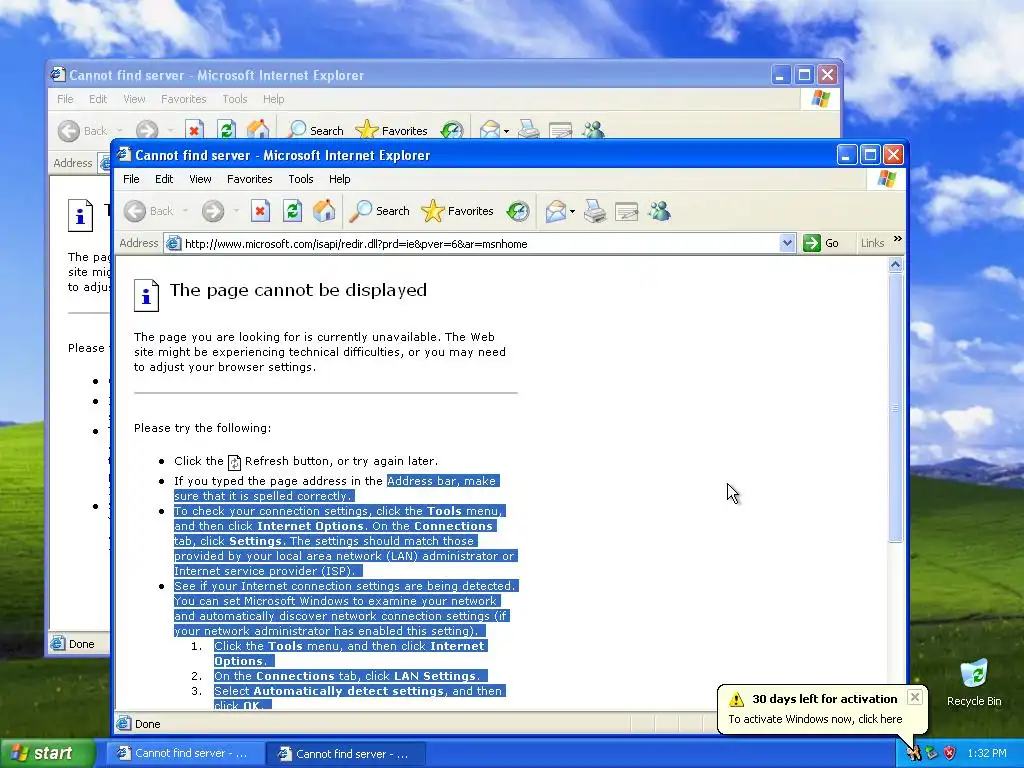1024x768 pixels.
Task: Open Edit menu in front IE window
Action: pos(164,179)
